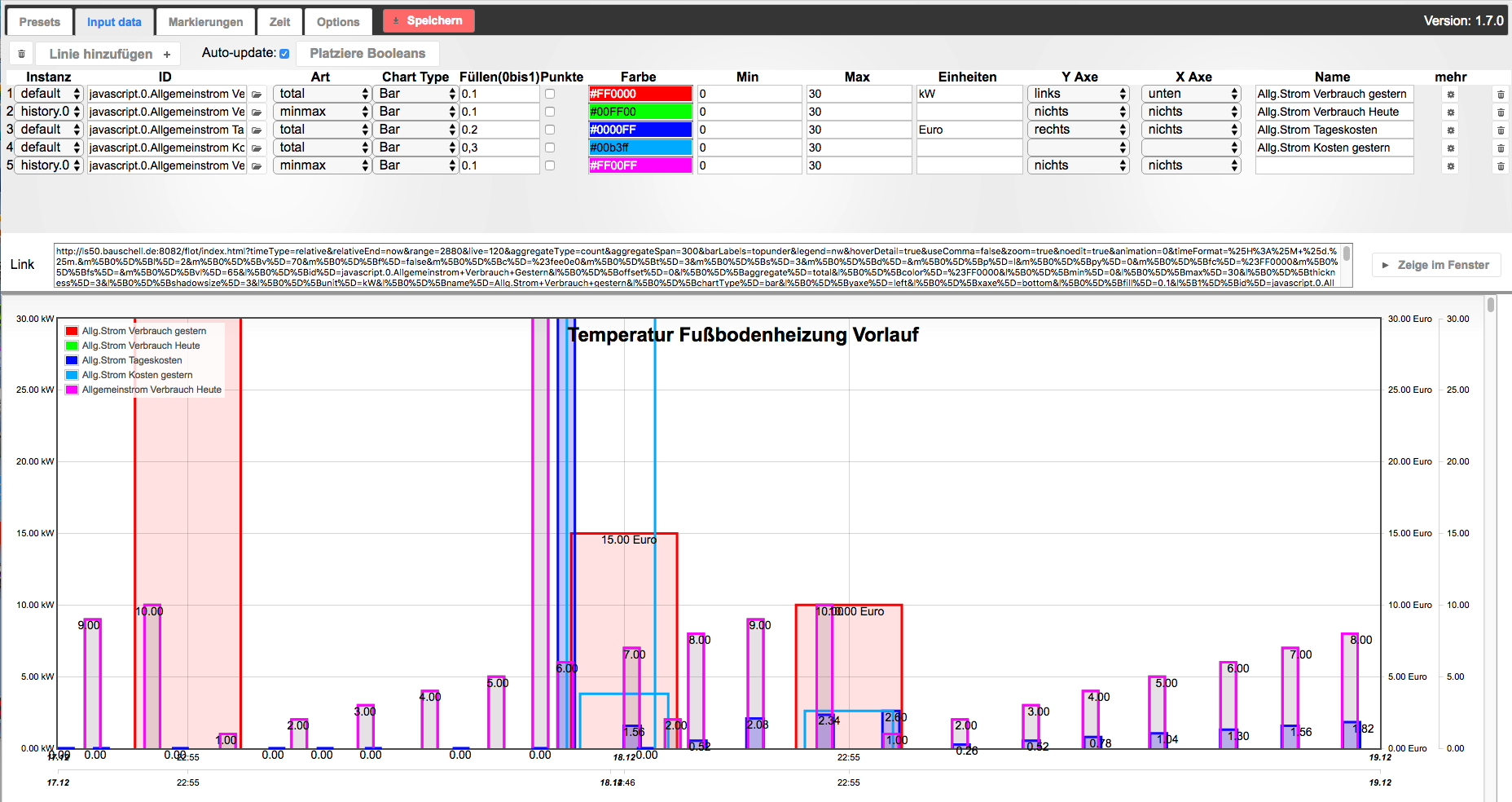Toggle the Auto-update checkbox
Viewport: 1512px width, 802px height.
(x=284, y=54)
